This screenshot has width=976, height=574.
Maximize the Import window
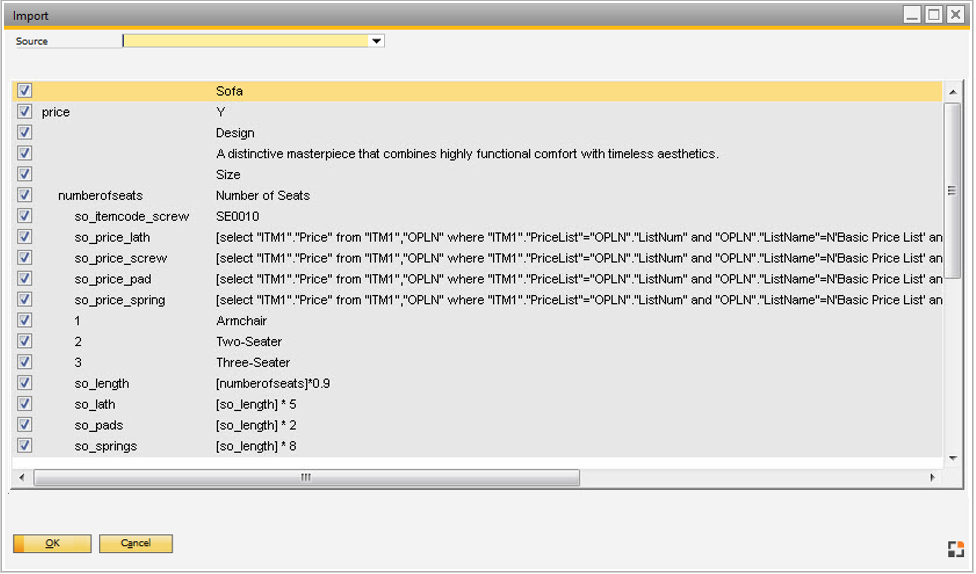(x=934, y=15)
